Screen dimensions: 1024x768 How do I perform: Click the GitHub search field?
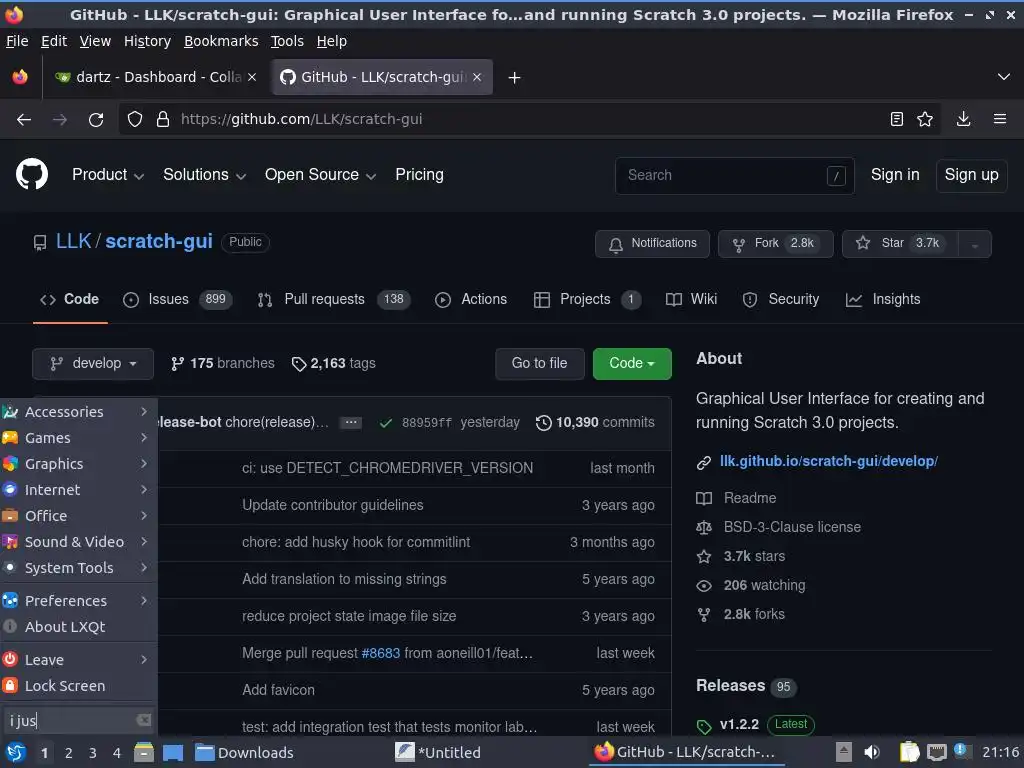734,176
